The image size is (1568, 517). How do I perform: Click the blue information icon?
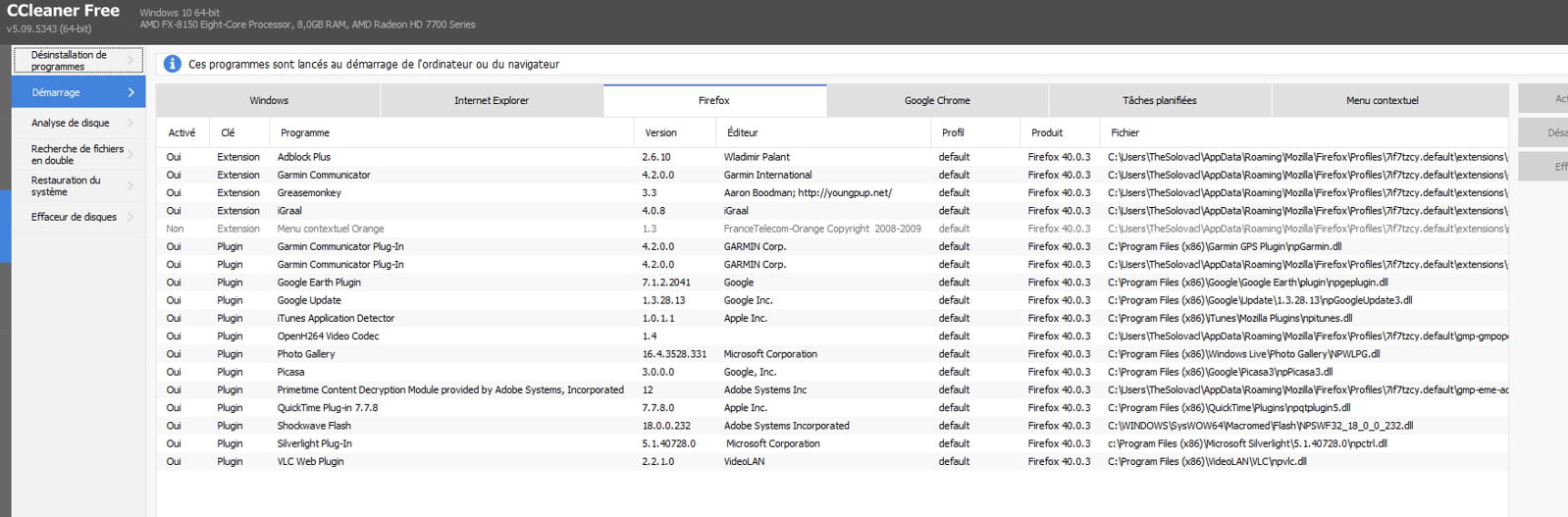pos(172,64)
